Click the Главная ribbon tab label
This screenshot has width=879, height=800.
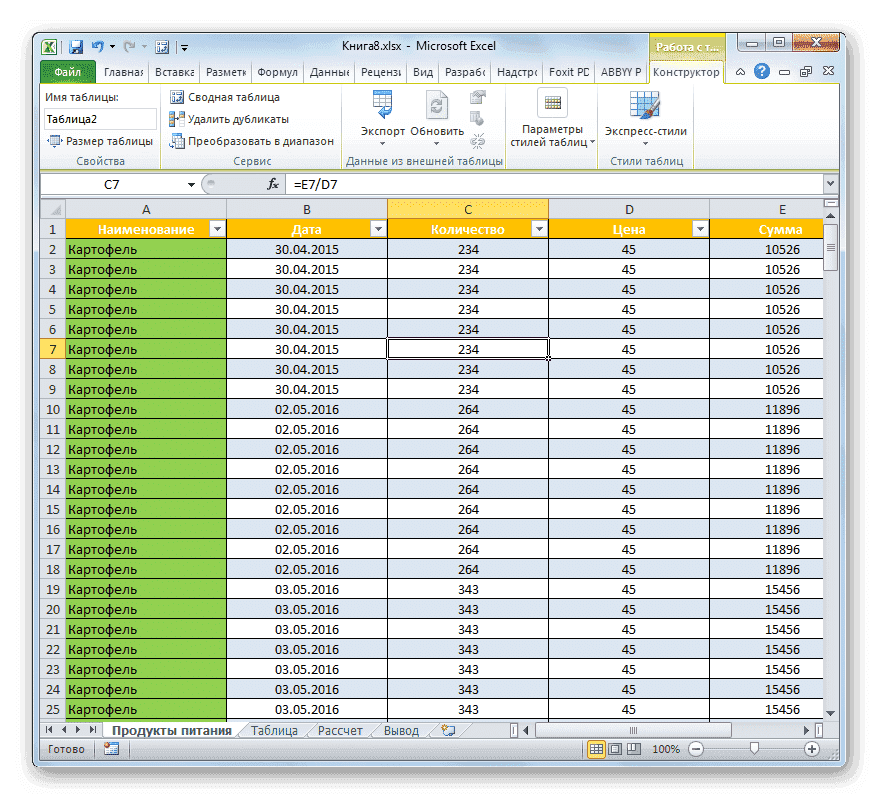[x=122, y=72]
